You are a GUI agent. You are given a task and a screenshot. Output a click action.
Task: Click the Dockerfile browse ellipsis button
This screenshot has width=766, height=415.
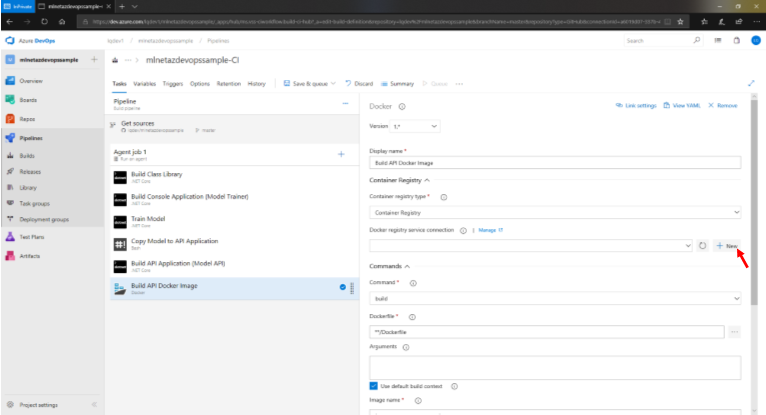point(735,331)
